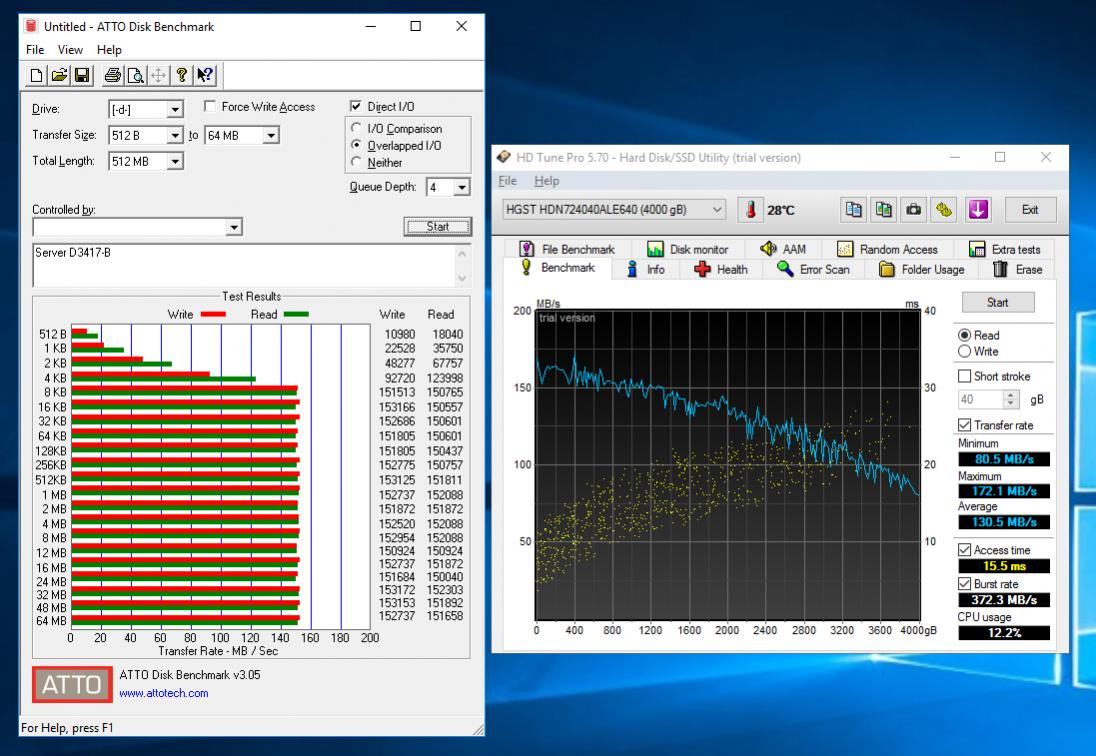Click the Server D3417-B description field
This screenshot has height=756, width=1096.
(245, 266)
